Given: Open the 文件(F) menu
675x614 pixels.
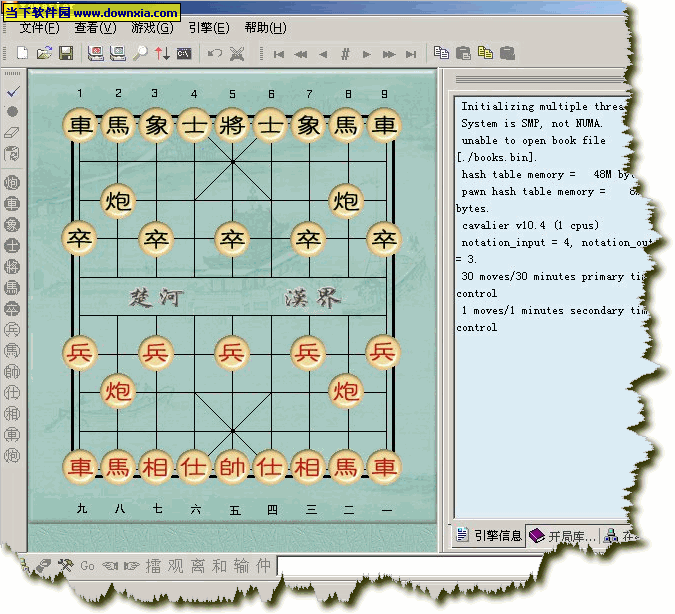Looking at the screenshot, I should (38, 28).
